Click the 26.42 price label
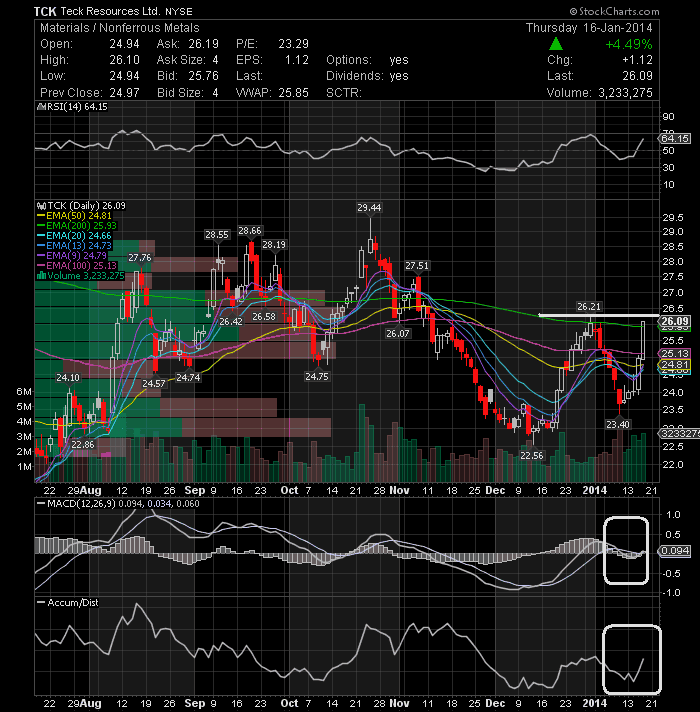 [231, 321]
